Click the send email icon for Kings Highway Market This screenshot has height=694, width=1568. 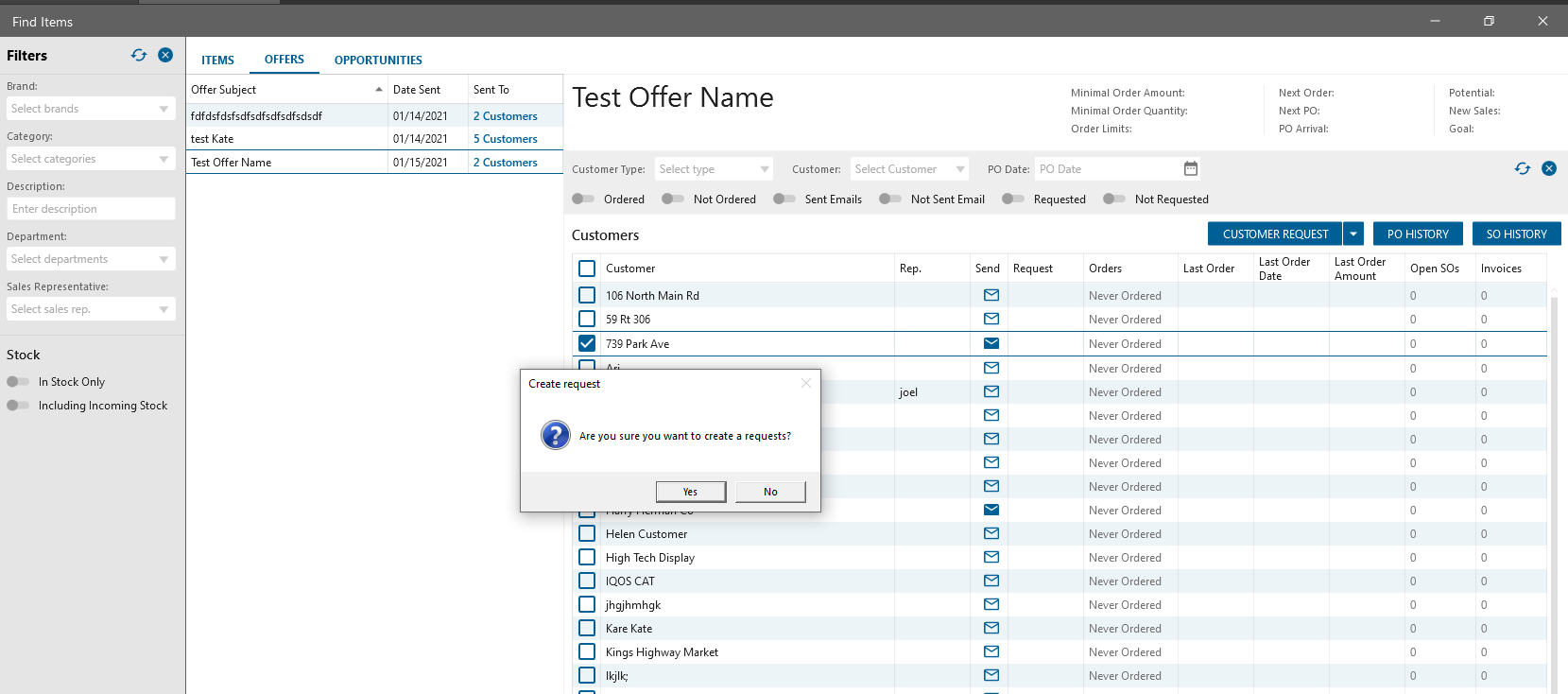click(x=991, y=651)
